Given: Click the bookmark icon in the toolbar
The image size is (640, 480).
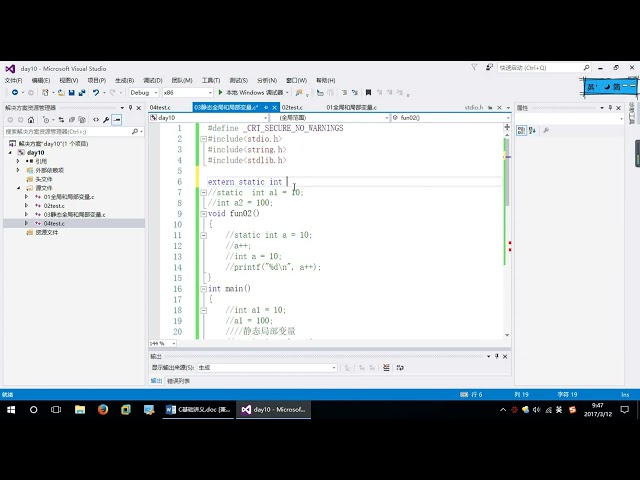Looking at the screenshot, I should click(x=368, y=93).
